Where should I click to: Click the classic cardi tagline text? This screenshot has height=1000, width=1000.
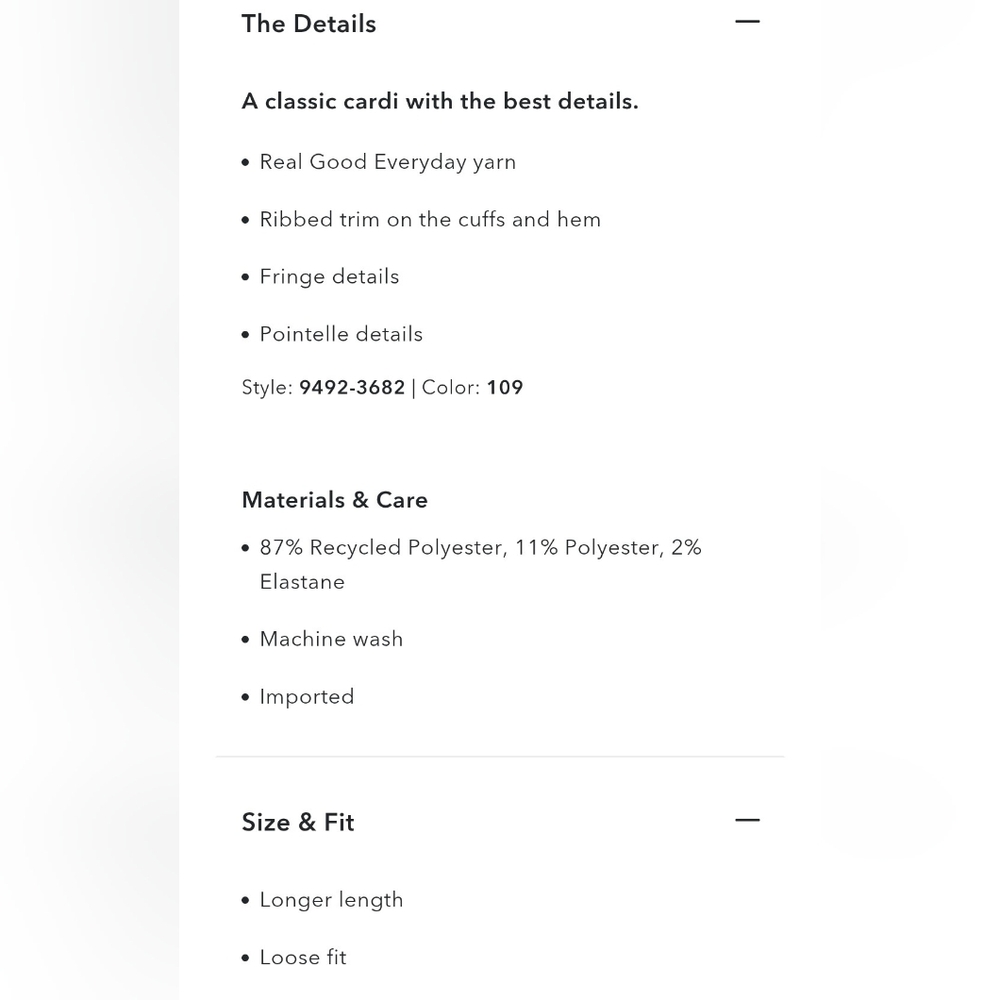[440, 101]
